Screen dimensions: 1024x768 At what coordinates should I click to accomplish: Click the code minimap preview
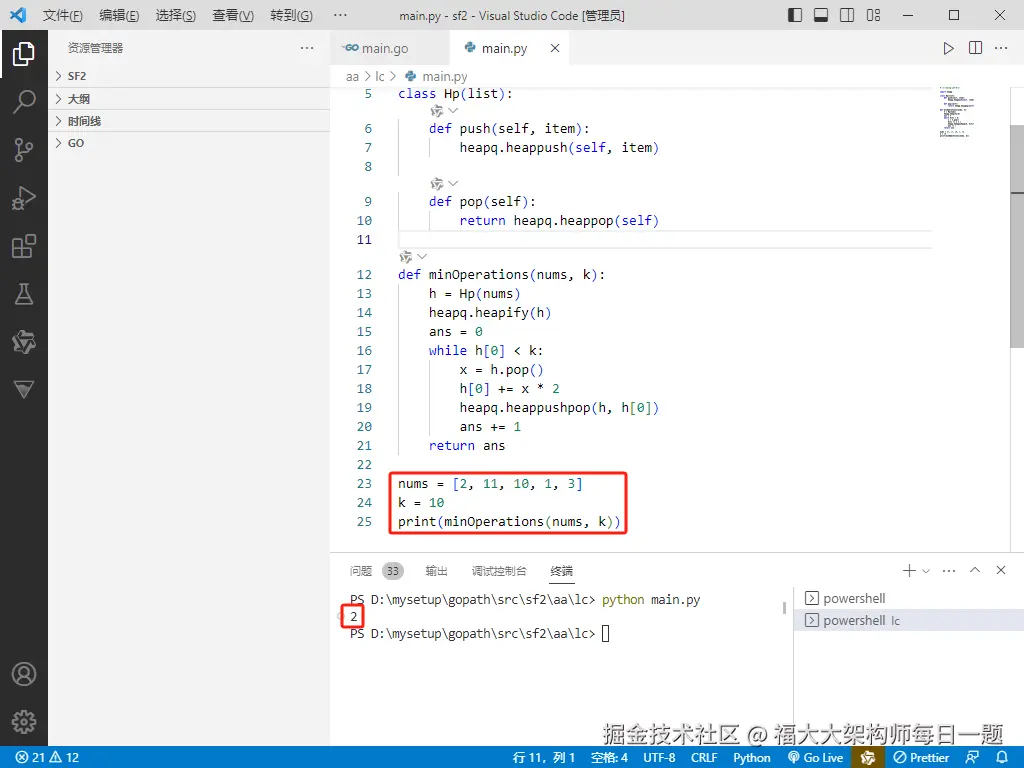tap(957, 111)
